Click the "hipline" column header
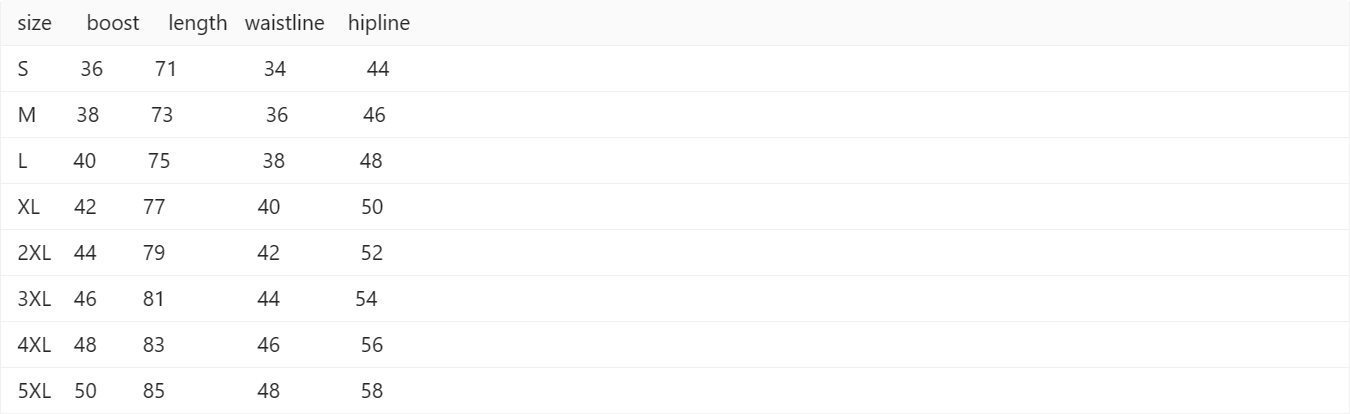The image size is (1350, 414). [379, 23]
